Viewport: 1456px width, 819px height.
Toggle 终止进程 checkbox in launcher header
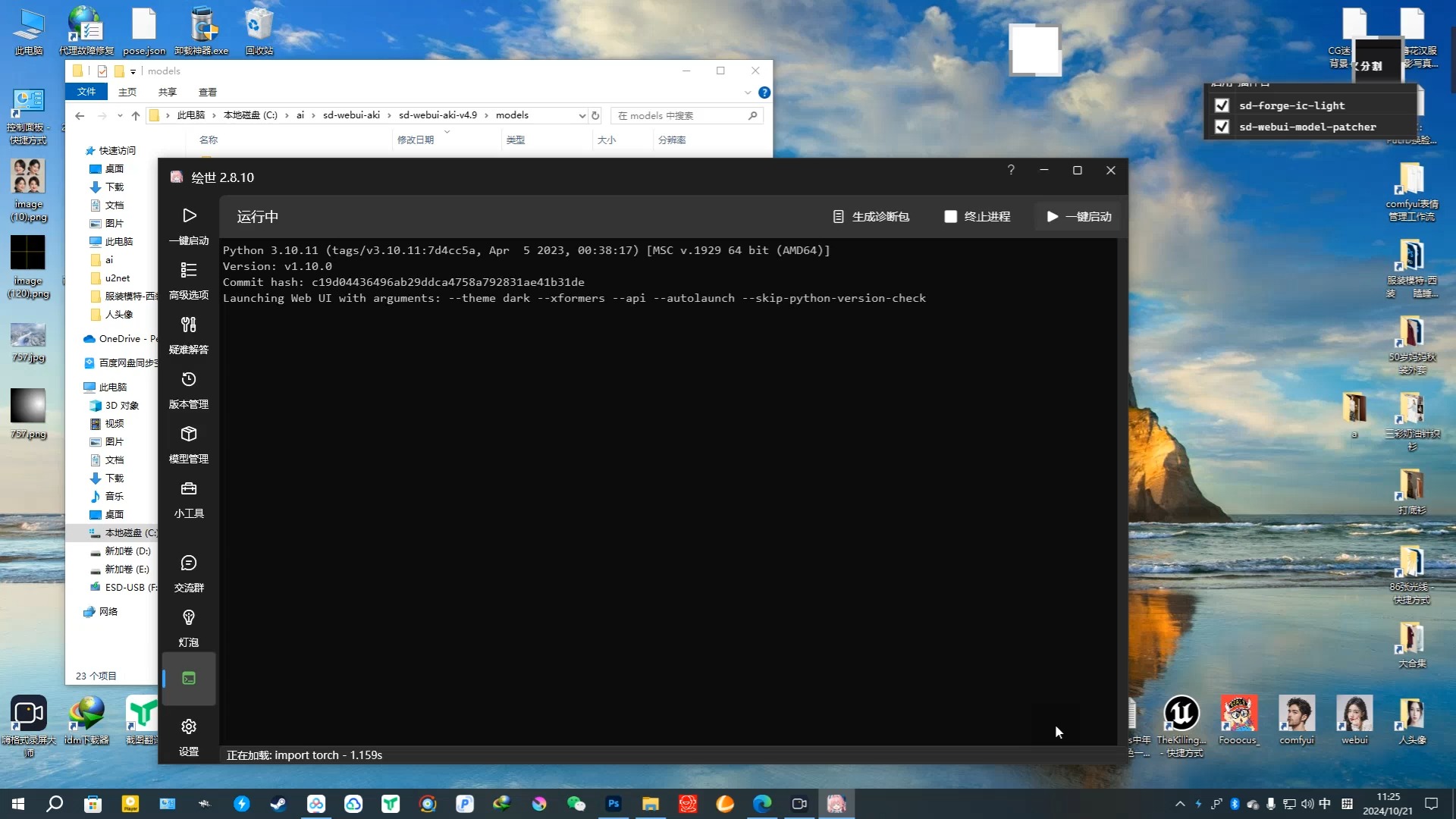pyautogui.click(x=950, y=217)
